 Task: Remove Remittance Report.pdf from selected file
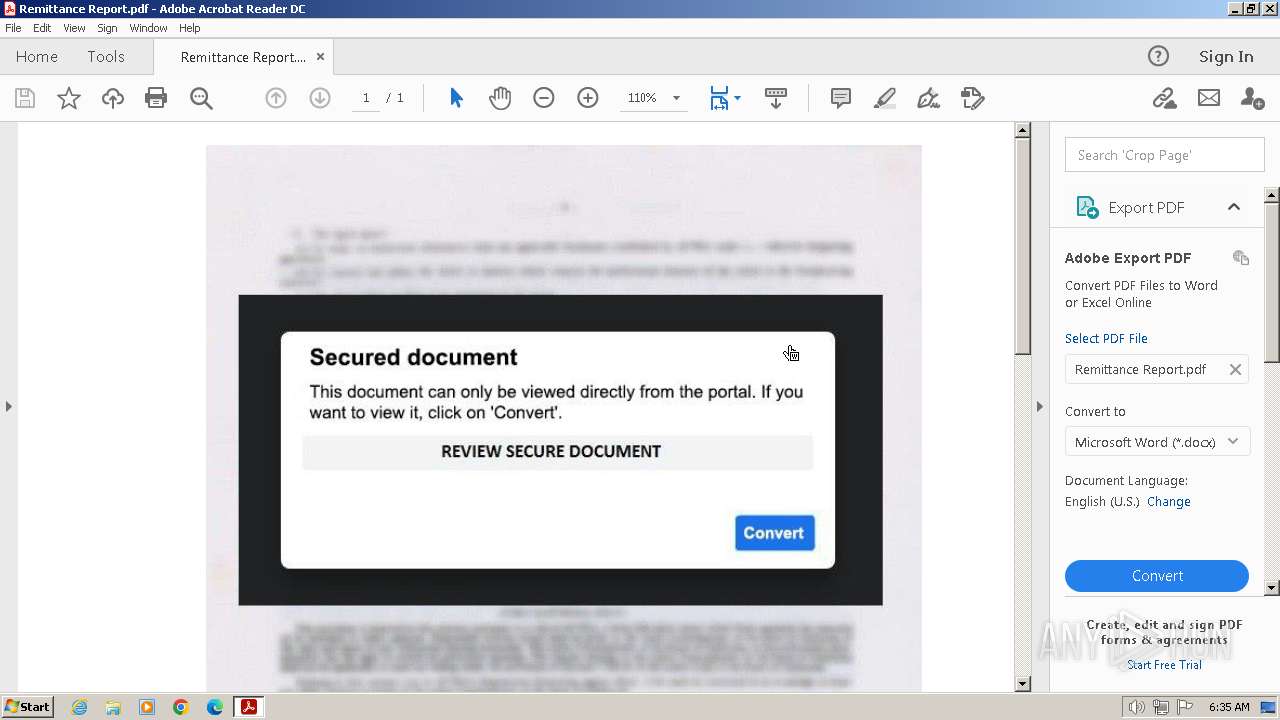click(1235, 369)
